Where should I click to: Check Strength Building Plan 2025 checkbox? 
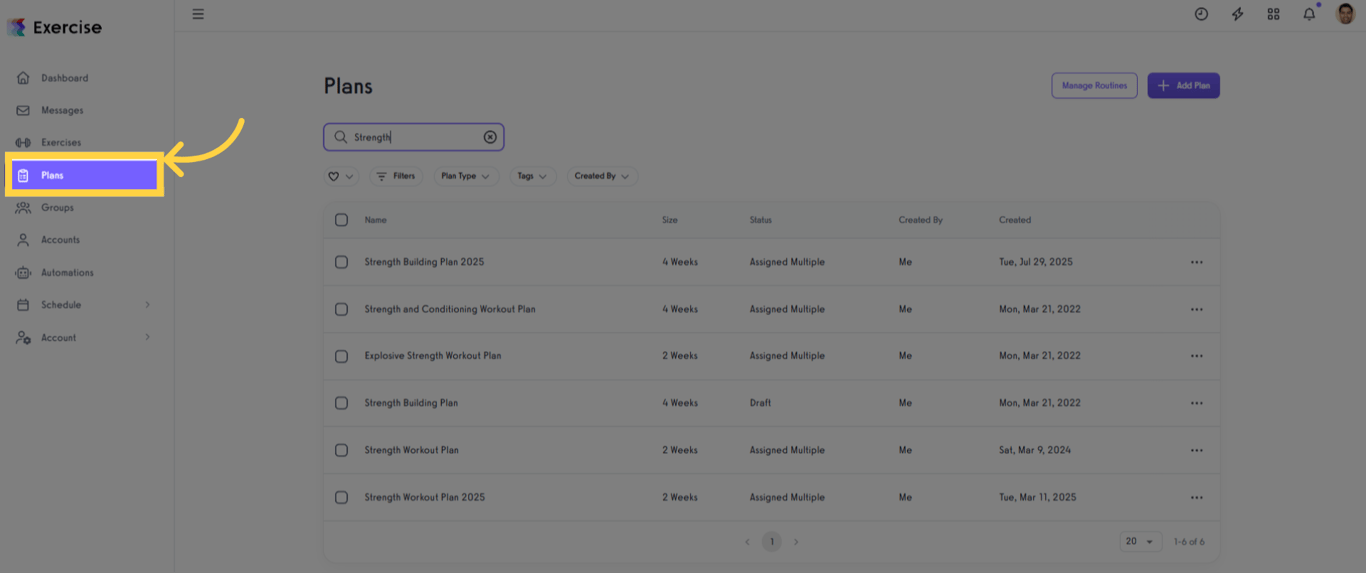341,262
